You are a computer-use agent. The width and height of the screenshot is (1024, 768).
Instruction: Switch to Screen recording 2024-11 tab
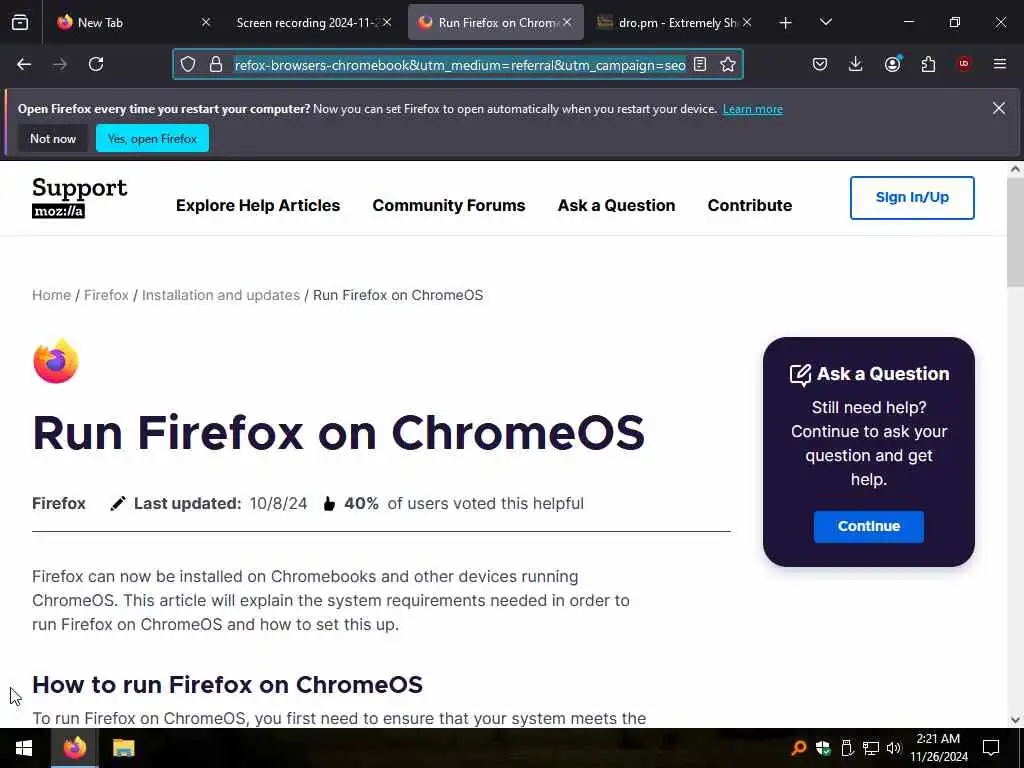click(314, 22)
